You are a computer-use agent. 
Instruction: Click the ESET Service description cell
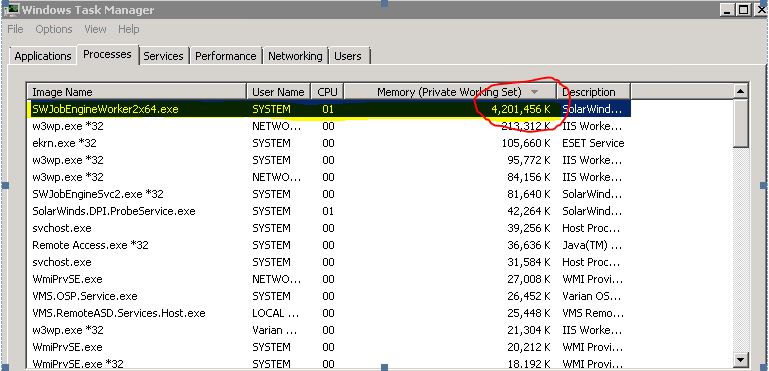593,143
